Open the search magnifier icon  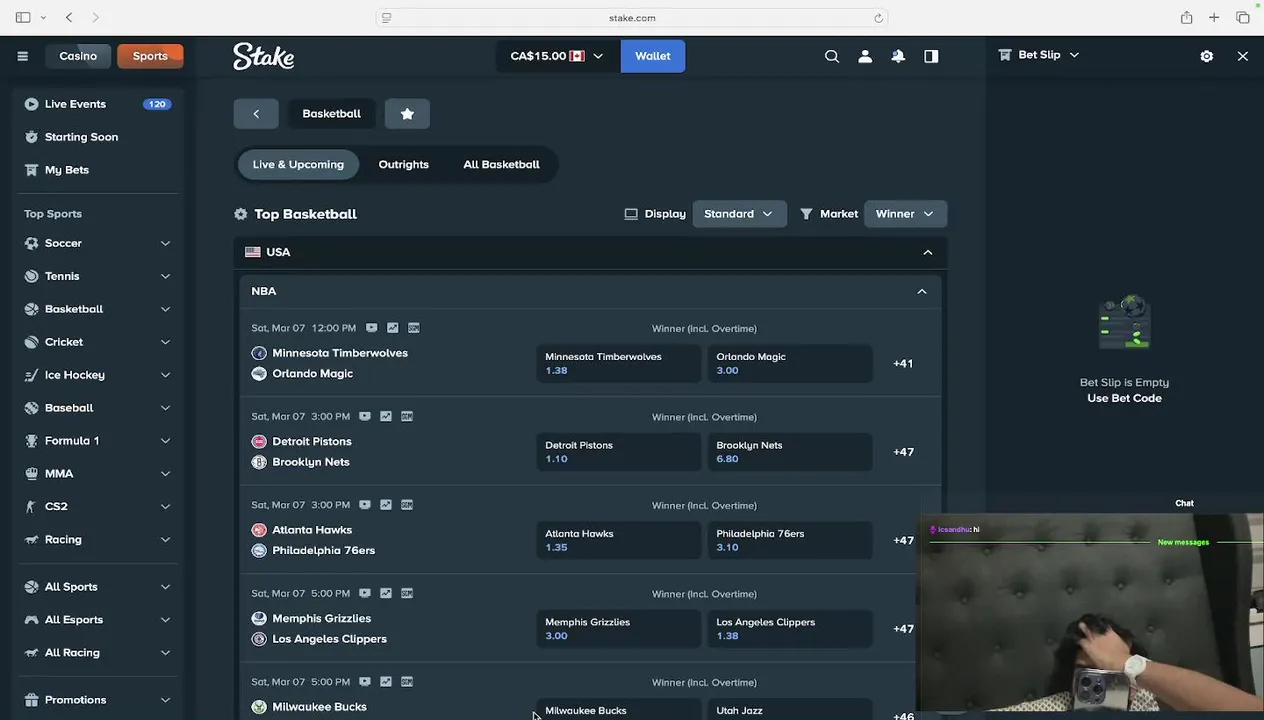(x=832, y=56)
